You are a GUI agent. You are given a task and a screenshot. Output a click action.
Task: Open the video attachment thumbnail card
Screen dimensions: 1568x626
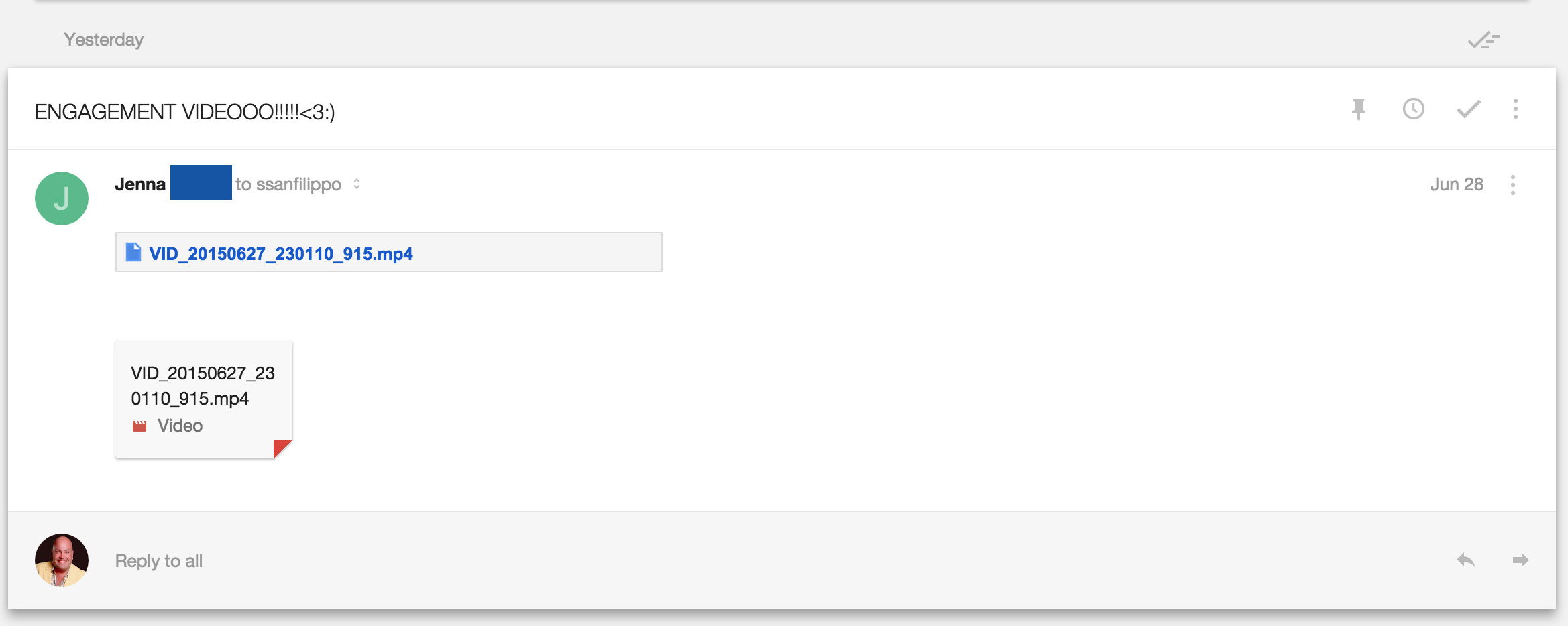tap(204, 399)
